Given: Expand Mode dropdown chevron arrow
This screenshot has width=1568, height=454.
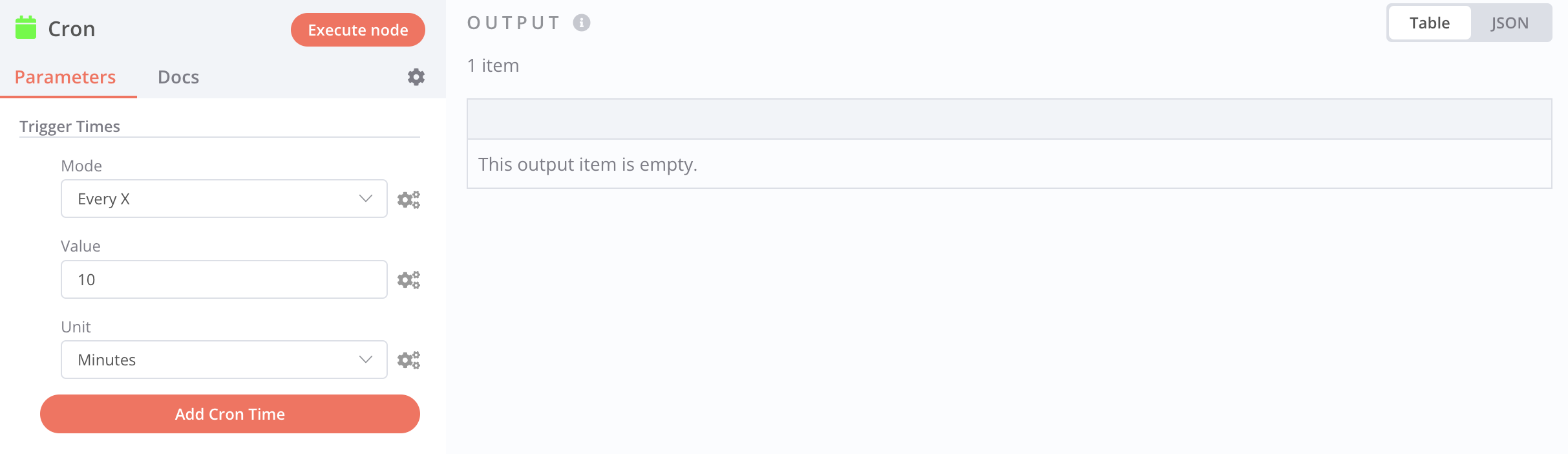Looking at the screenshot, I should click(366, 199).
